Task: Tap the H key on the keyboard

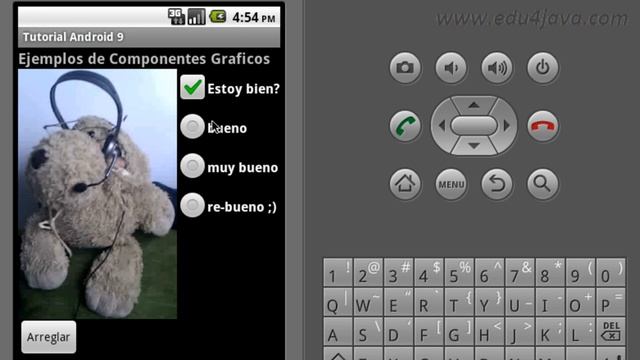Action: click(x=490, y=332)
